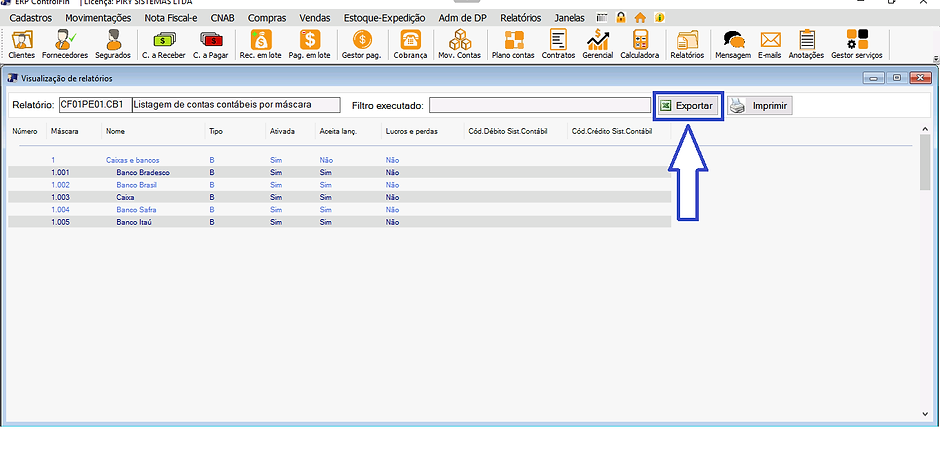Open the Gerencial chart icon
This screenshot has height=450, width=940.
(598, 45)
